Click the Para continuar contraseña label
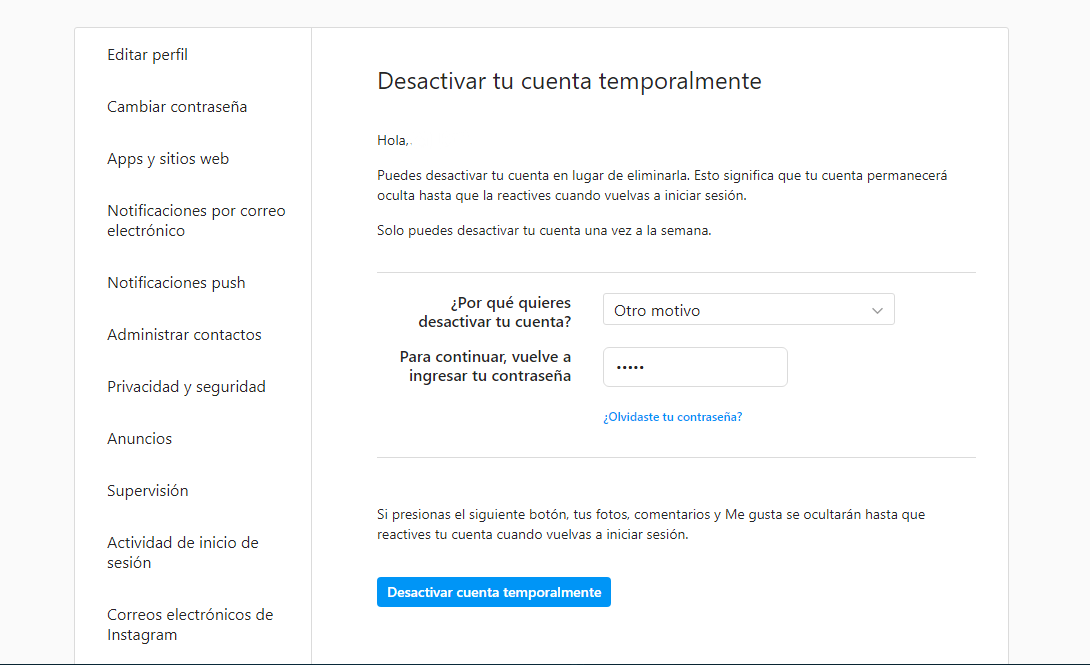 coord(485,366)
